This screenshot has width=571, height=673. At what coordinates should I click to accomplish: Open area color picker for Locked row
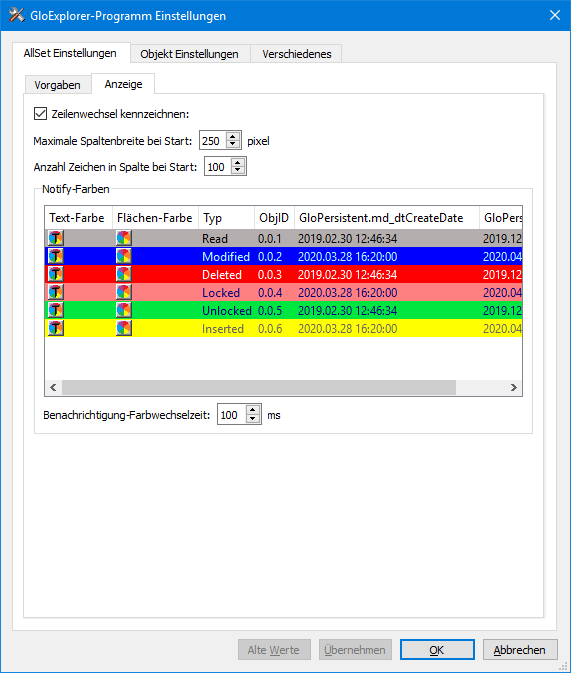point(124,292)
